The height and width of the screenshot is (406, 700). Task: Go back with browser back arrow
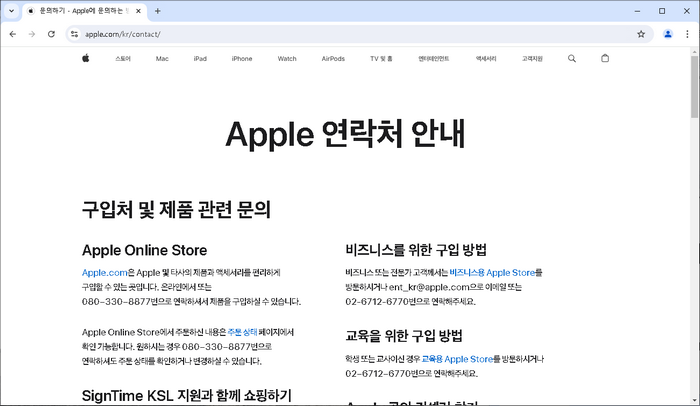tap(12, 34)
